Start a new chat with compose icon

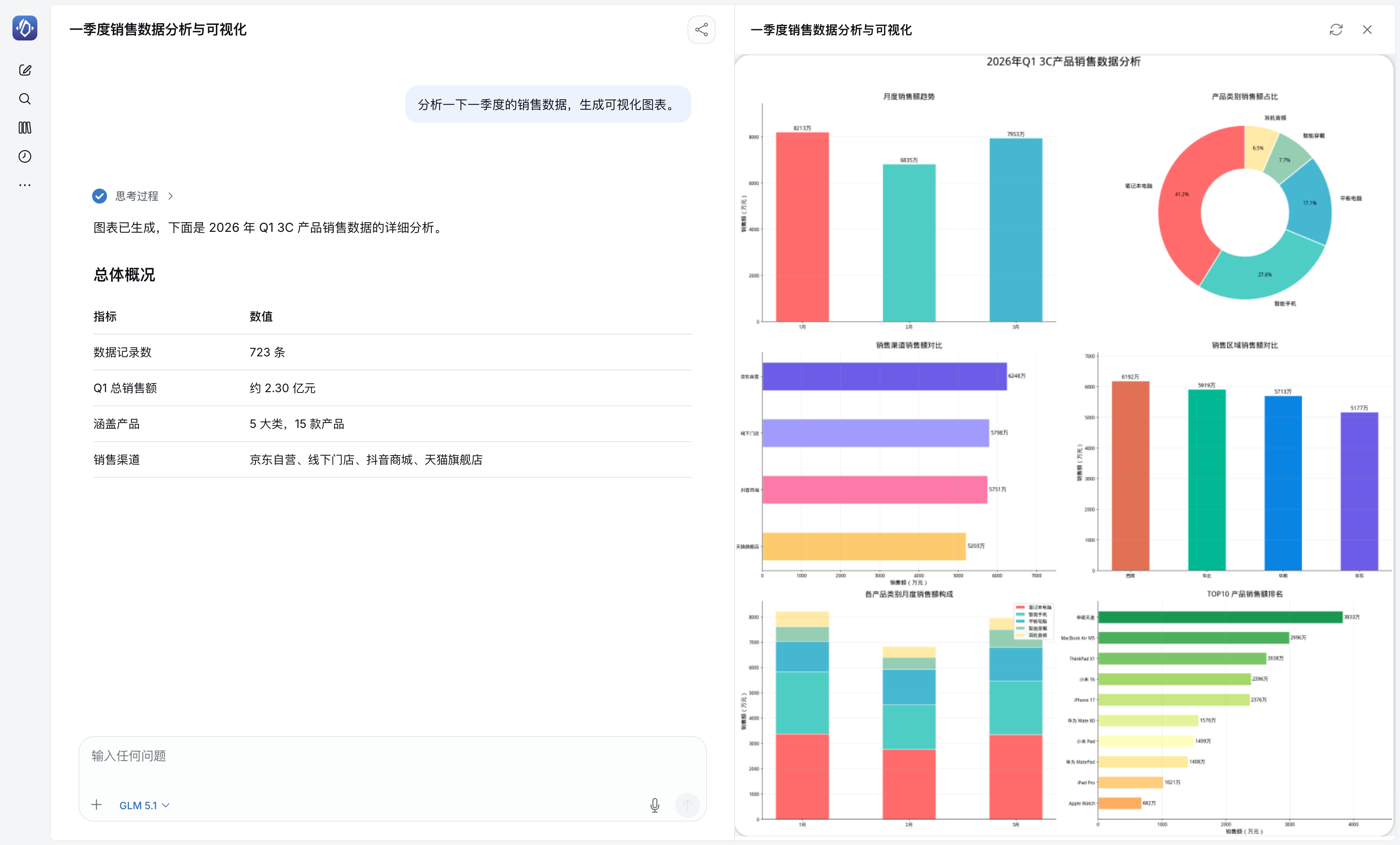coord(25,70)
